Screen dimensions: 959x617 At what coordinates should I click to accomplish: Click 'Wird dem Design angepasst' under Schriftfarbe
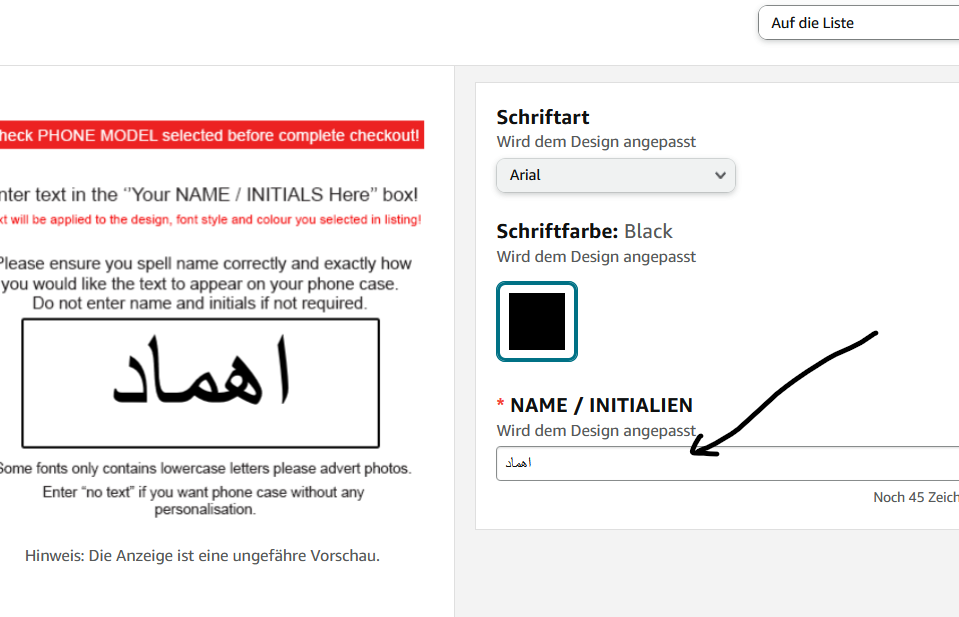(596, 257)
